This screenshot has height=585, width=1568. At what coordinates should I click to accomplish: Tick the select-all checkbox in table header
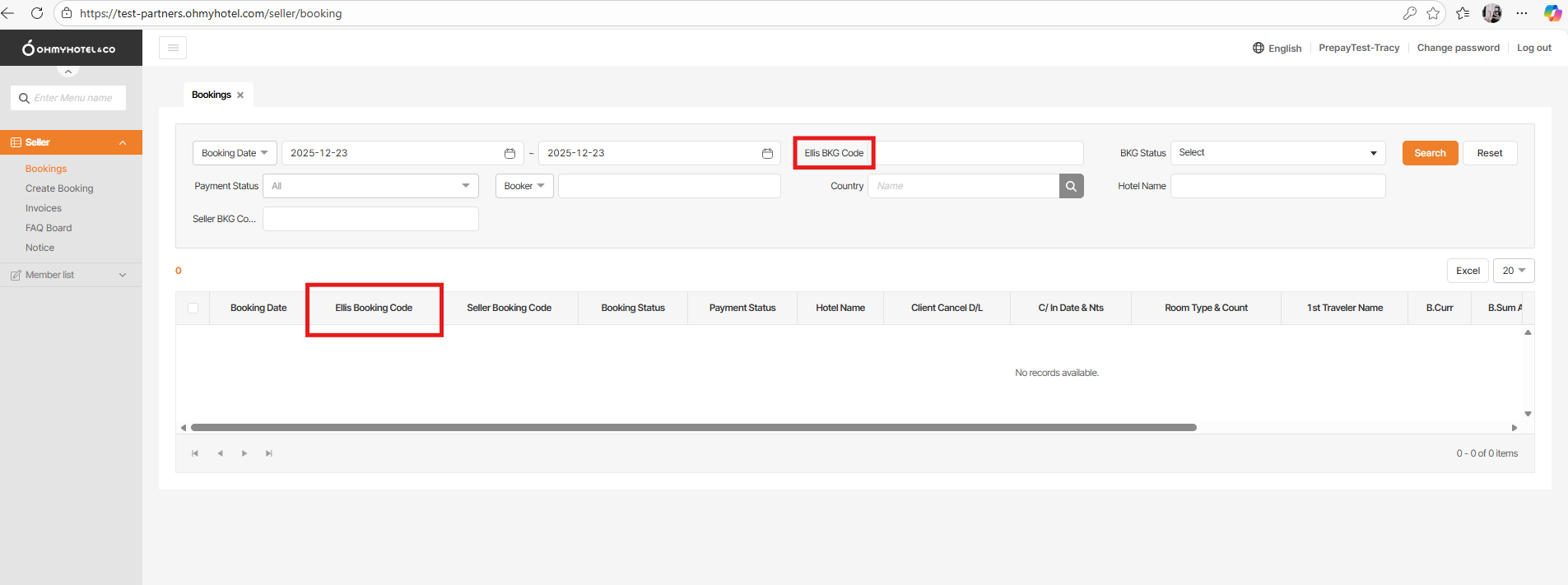click(x=193, y=308)
